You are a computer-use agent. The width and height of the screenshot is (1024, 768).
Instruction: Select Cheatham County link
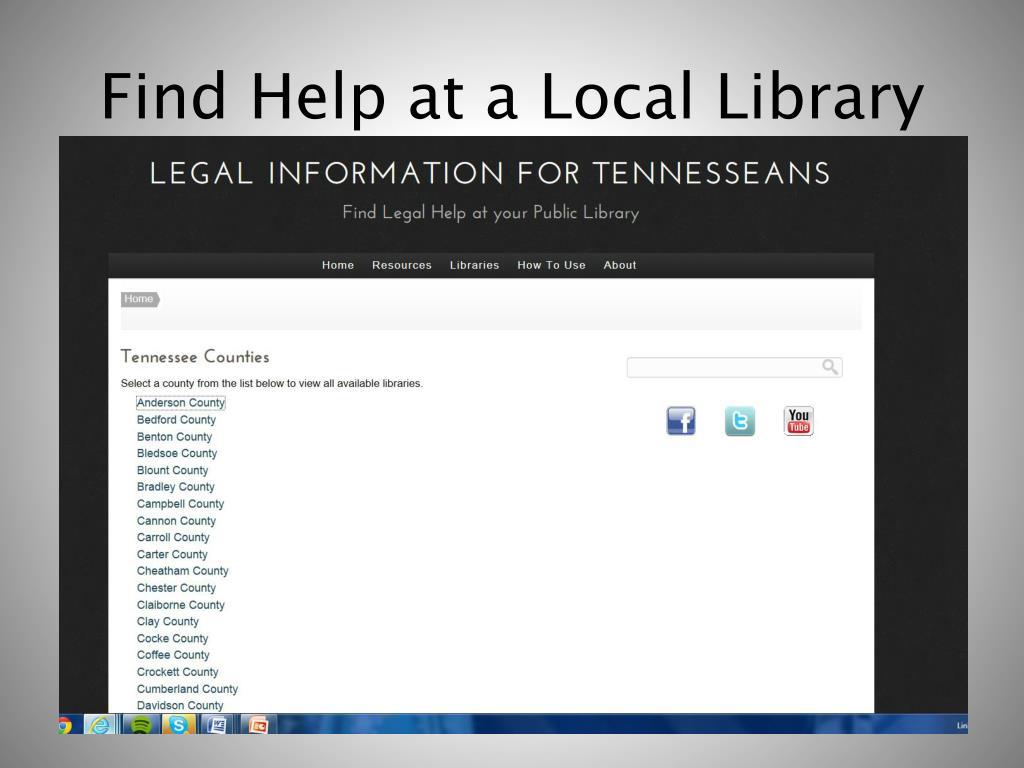click(183, 571)
